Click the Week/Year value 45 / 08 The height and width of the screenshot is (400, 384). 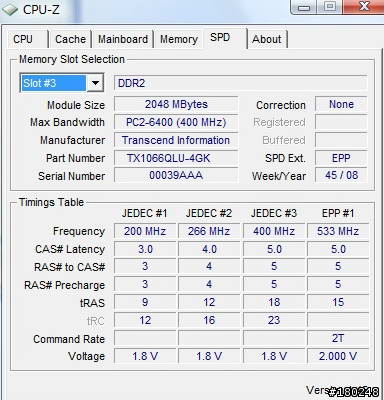point(341,175)
